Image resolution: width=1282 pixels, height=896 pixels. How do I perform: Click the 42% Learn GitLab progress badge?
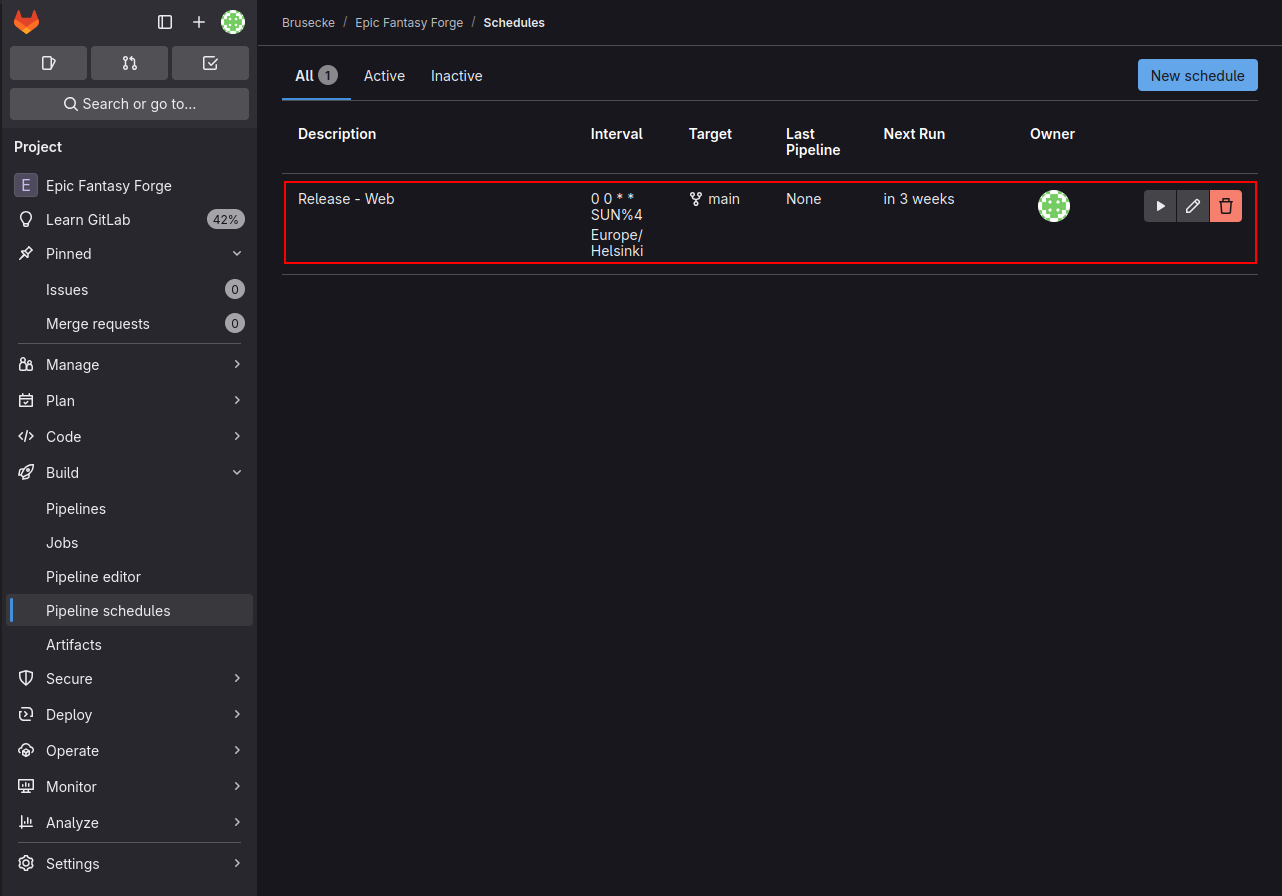[x=226, y=220]
